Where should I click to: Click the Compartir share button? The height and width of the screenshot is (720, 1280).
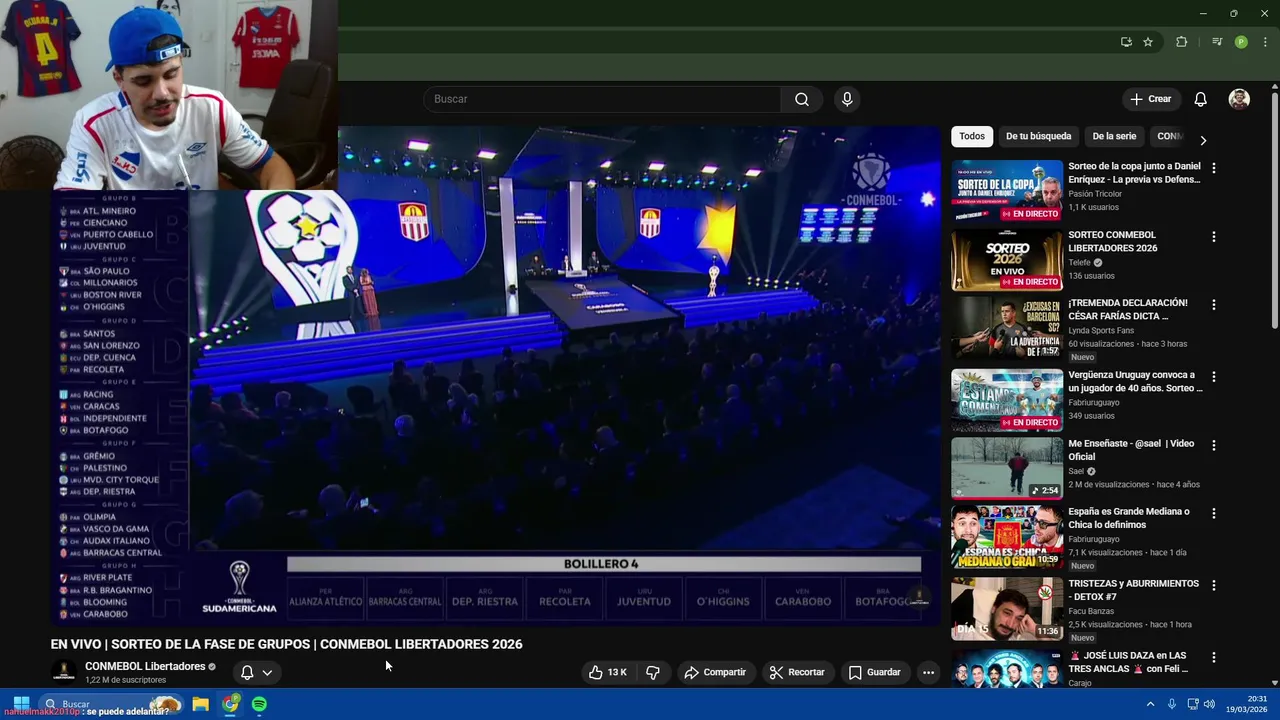coord(714,672)
